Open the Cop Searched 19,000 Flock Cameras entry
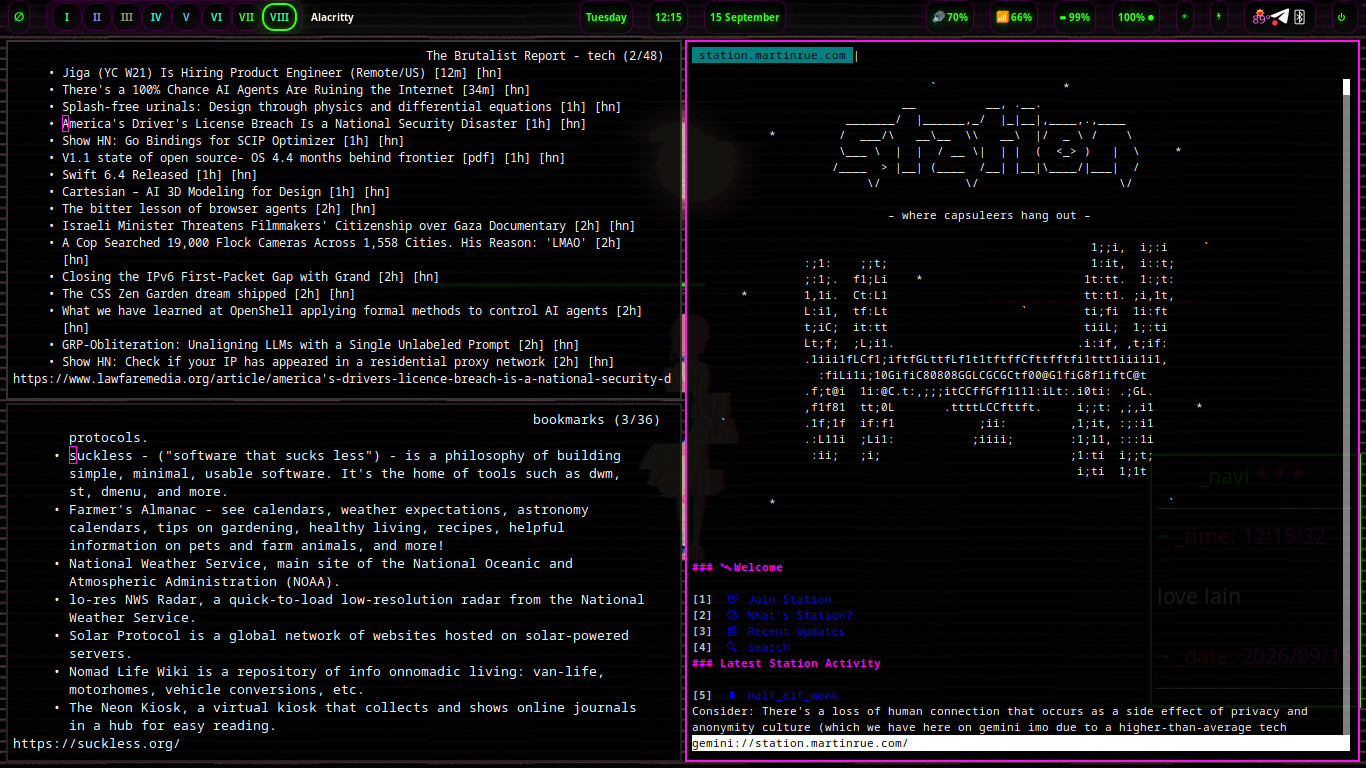 [x=341, y=251]
